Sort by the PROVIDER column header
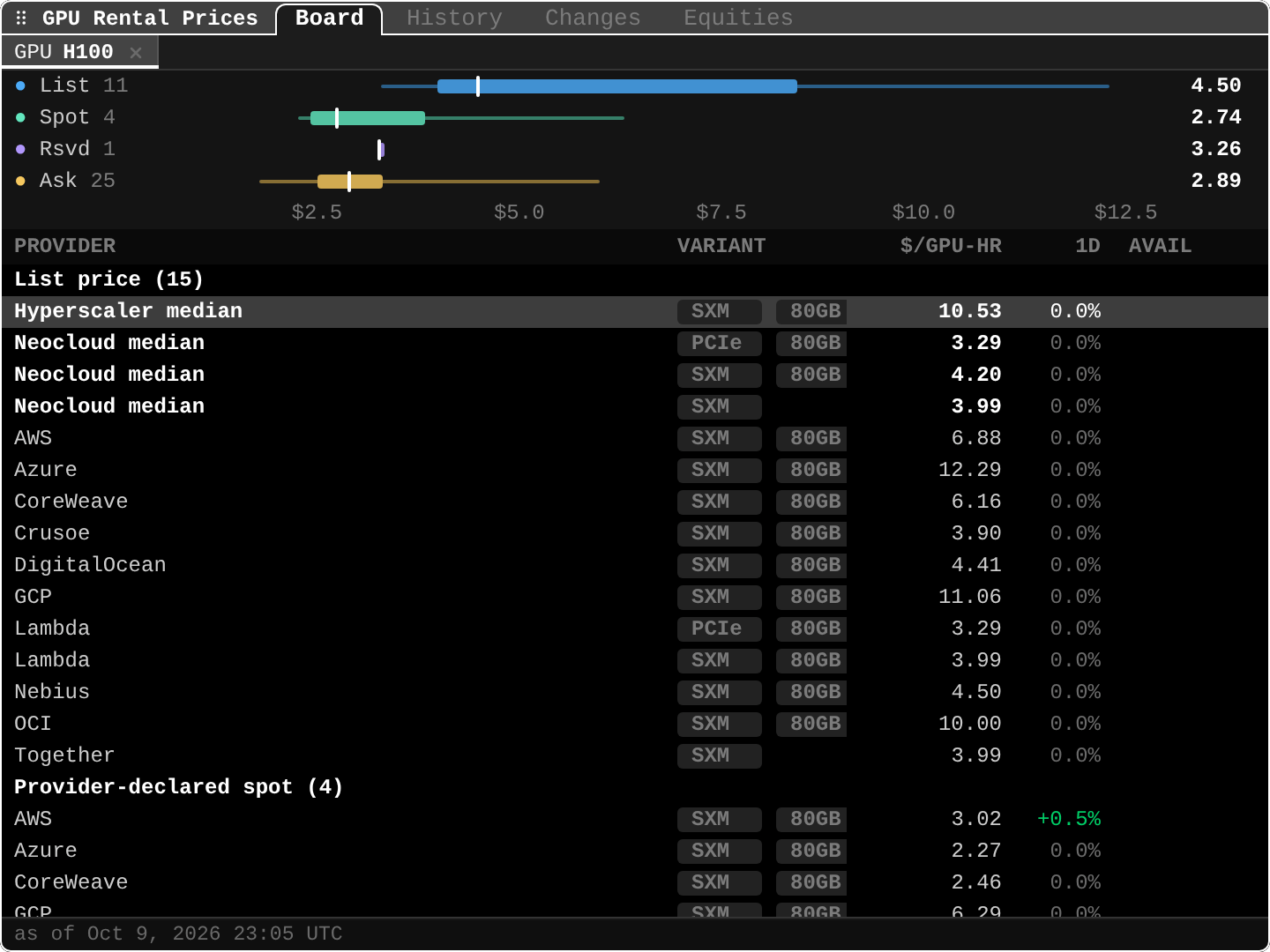 [64, 246]
